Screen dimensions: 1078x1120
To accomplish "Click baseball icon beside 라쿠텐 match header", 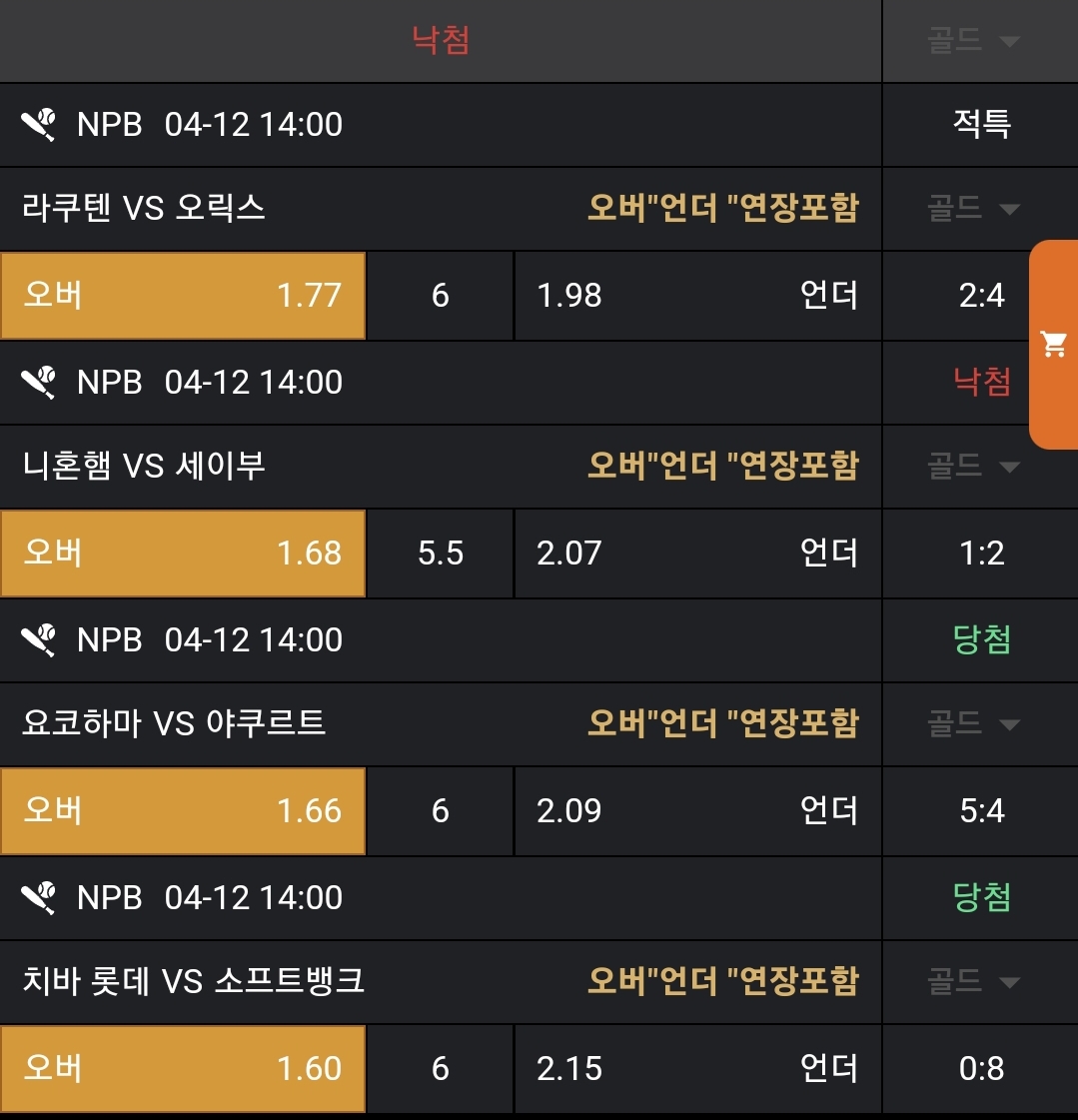I will coord(39,125).
